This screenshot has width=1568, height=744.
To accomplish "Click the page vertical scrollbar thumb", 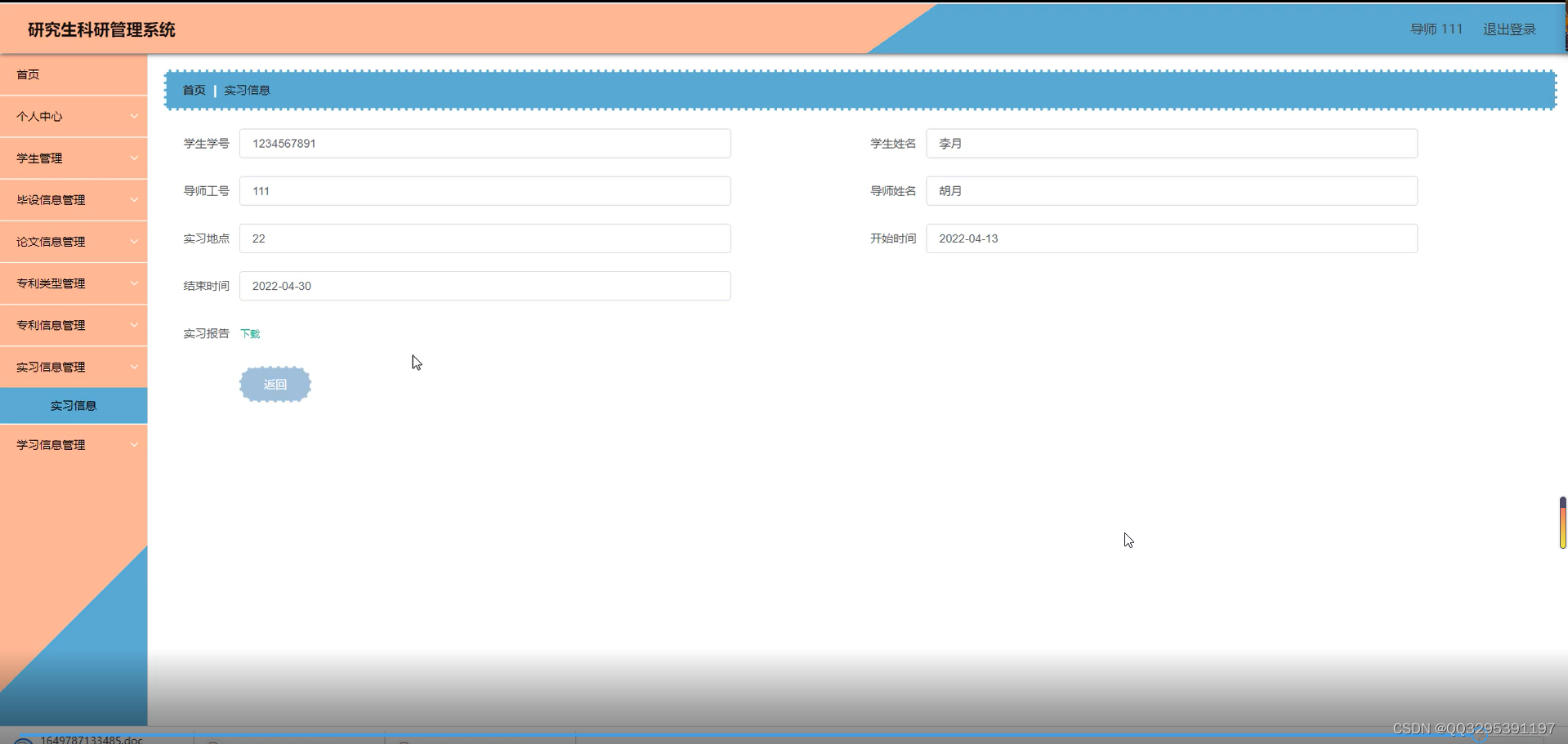I will tap(1562, 523).
